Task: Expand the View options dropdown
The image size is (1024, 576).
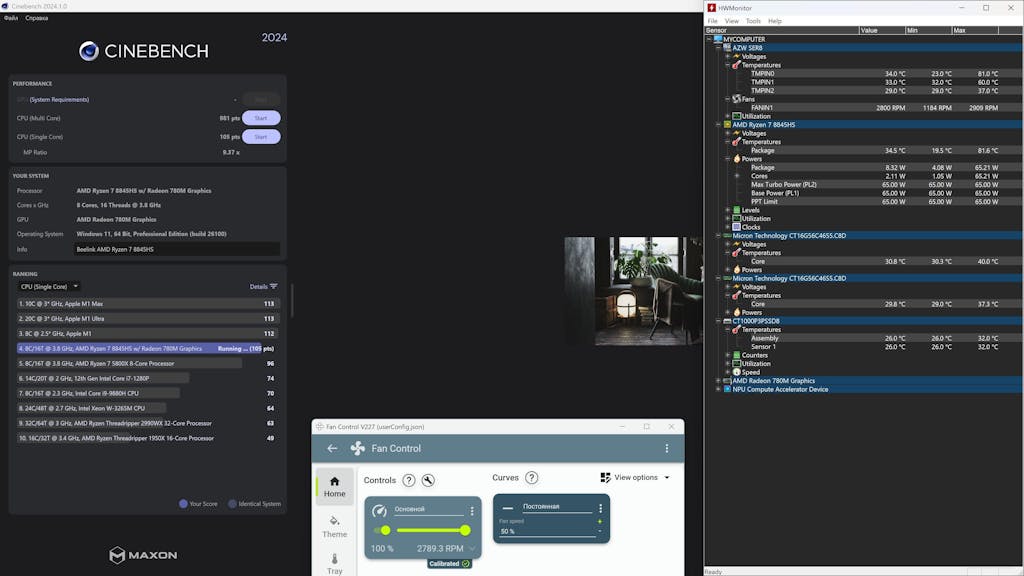Action: [x=635, y=478]
